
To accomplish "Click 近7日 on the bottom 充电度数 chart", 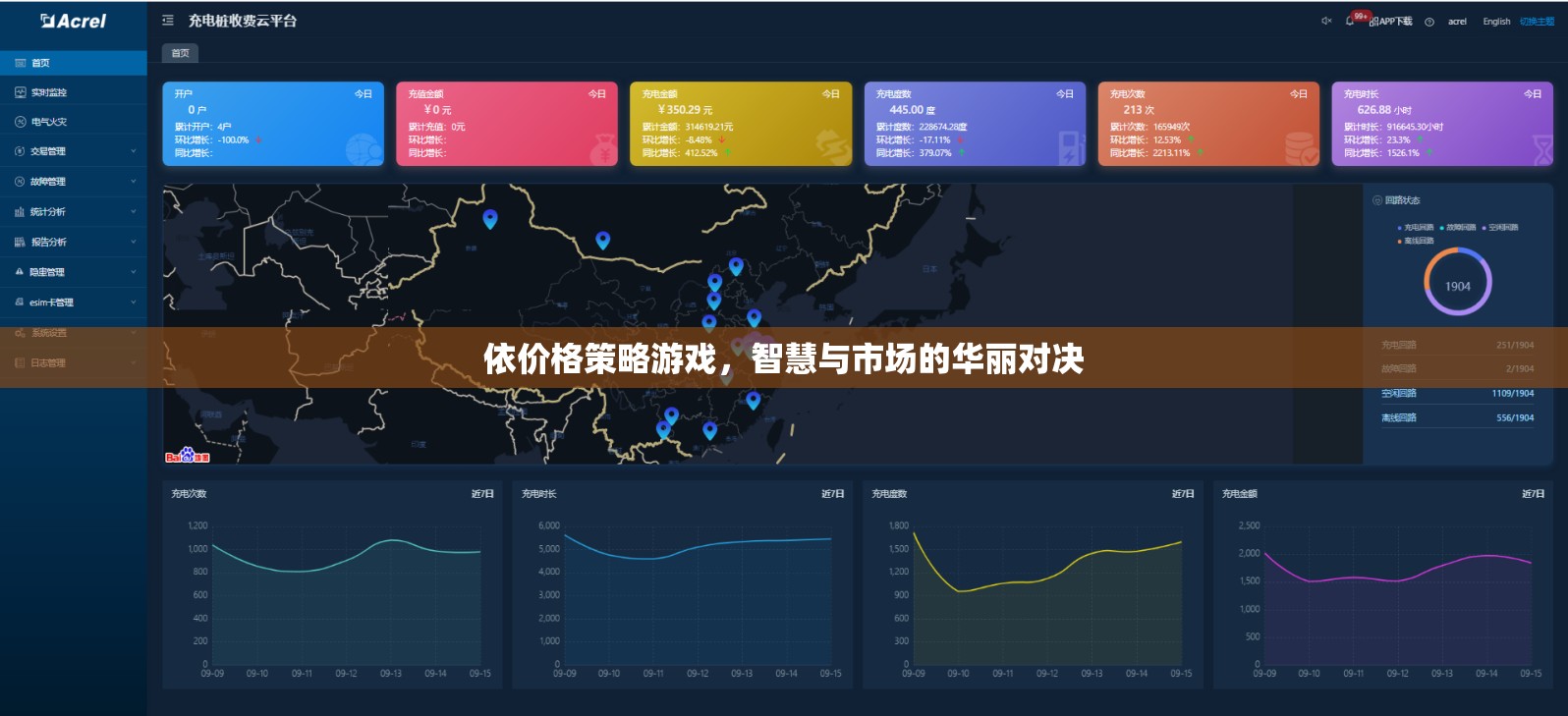I will pyautogui.click(x=1183, y=494).
